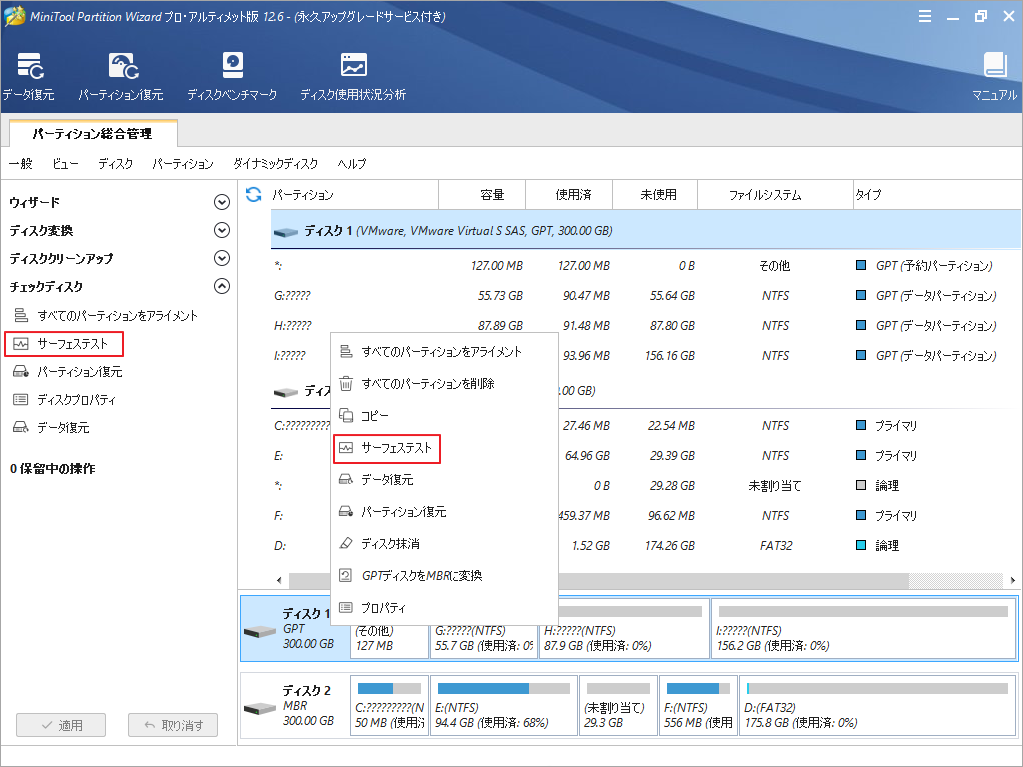Expand the ウィザード section

tap(221, 201)
